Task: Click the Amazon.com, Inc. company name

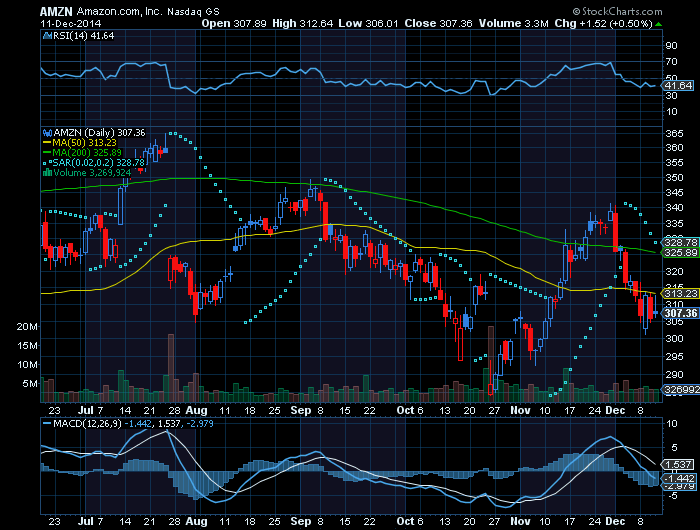Action: click(x=120, y=12)
